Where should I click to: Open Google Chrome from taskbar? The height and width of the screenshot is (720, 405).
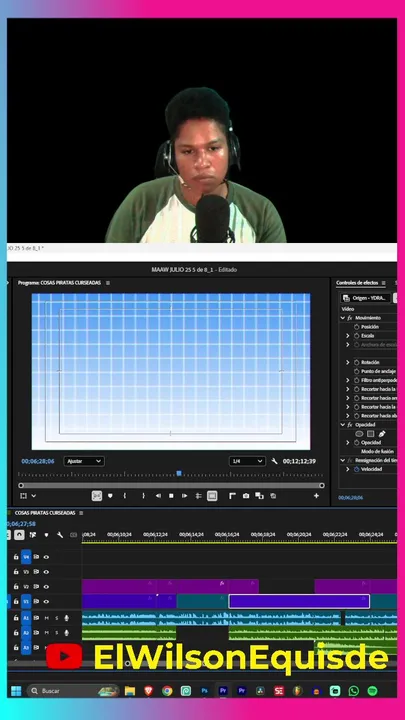coord(167,691)
